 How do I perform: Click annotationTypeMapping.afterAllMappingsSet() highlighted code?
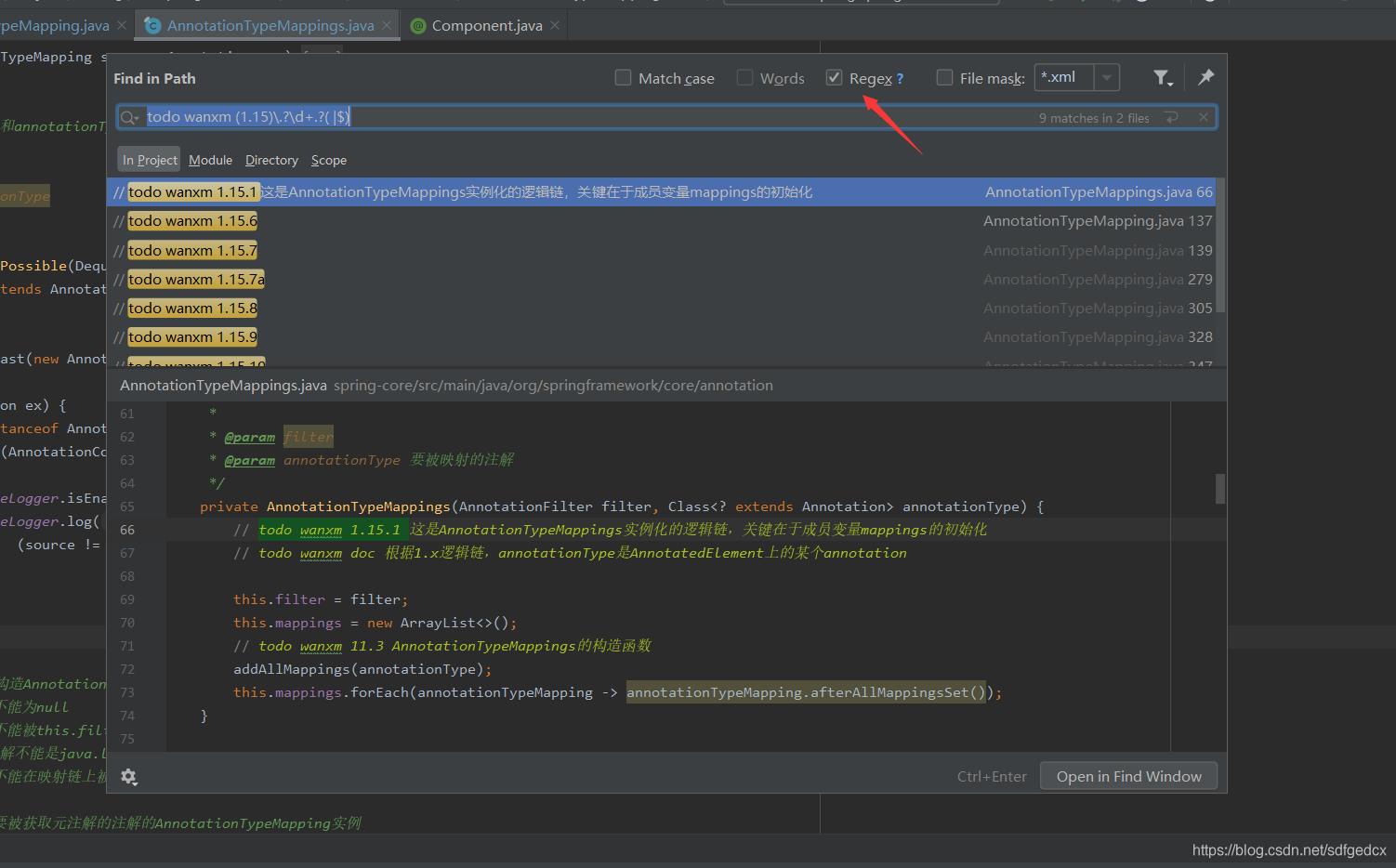click(806, 692)
